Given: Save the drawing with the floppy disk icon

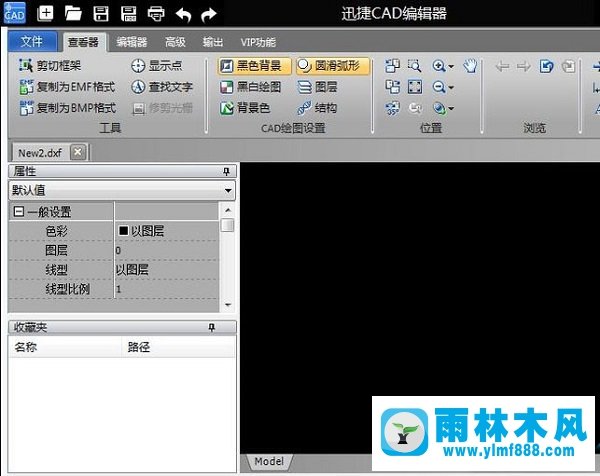Looking at the screenshot, I should pyautogui.click(x=101, y=14).
